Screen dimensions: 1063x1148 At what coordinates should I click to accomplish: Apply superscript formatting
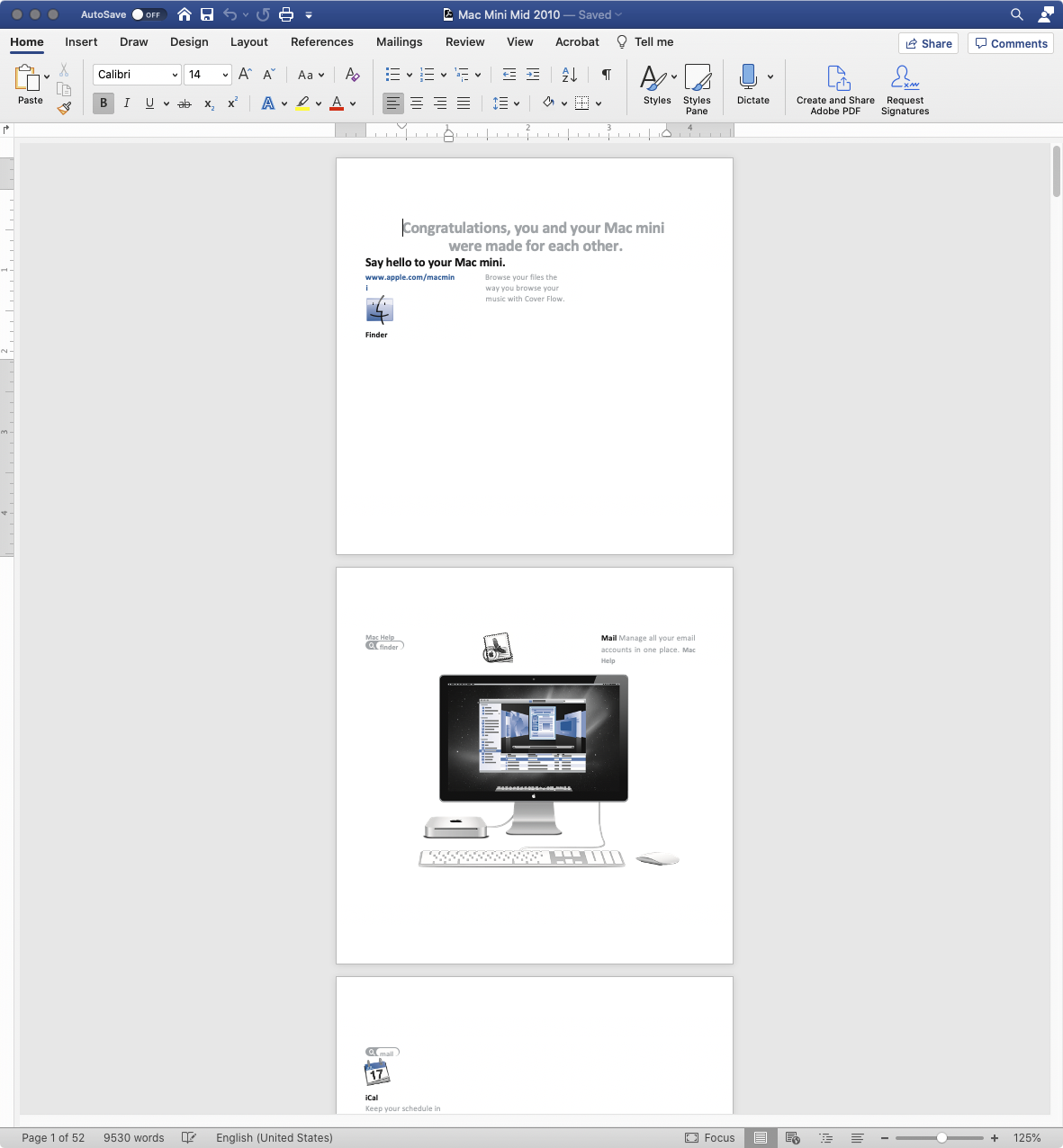232,103
